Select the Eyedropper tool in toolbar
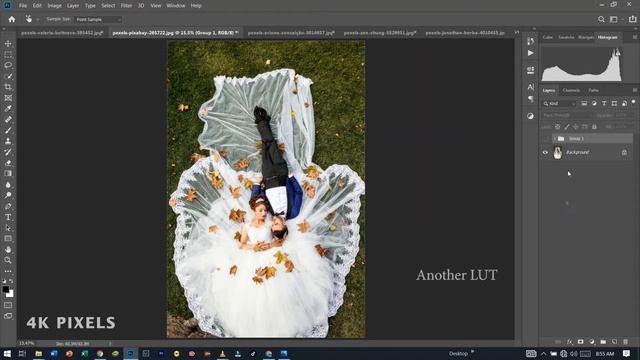 tap(8, 109)
